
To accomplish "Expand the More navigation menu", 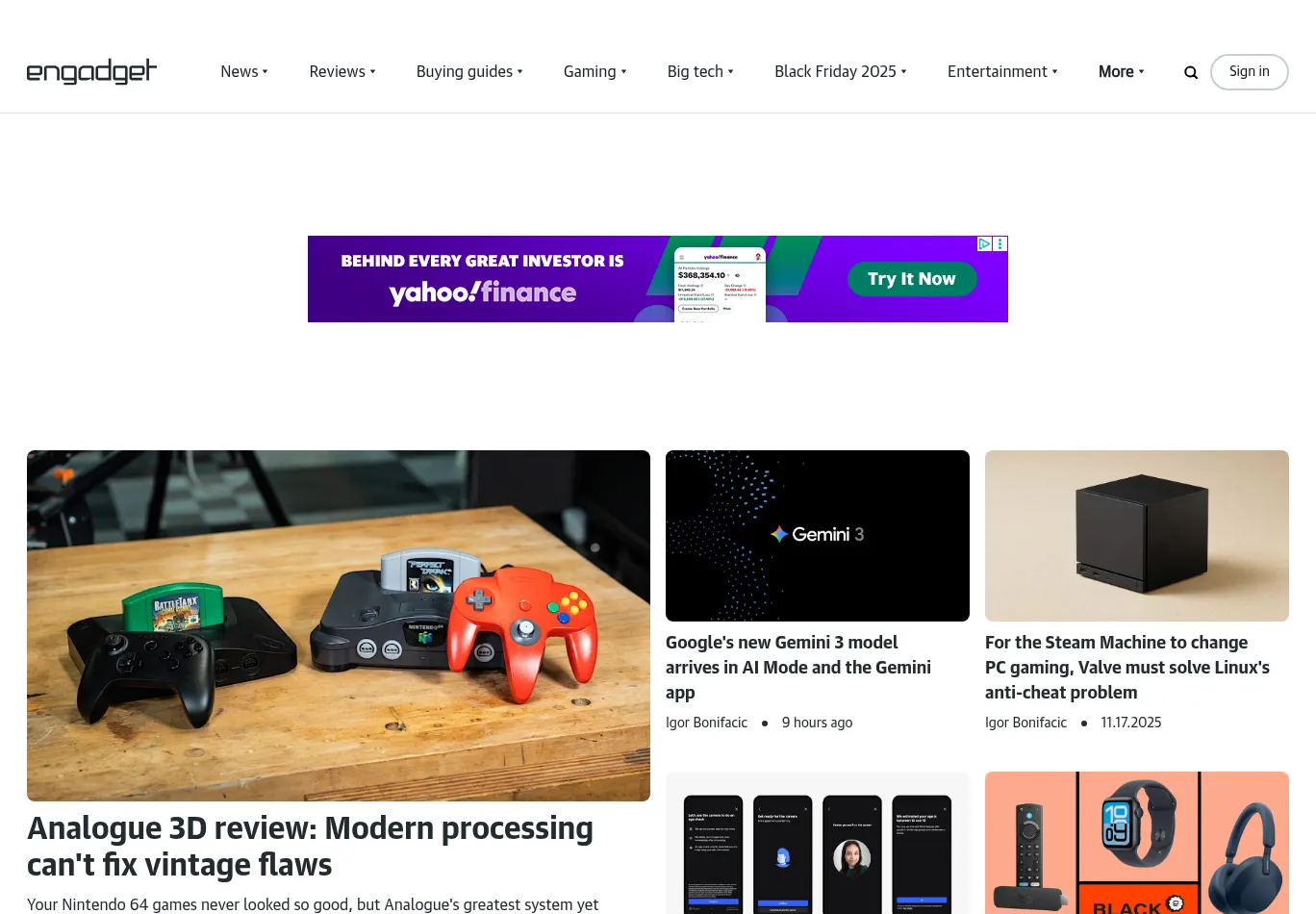I will [1122, 71].
